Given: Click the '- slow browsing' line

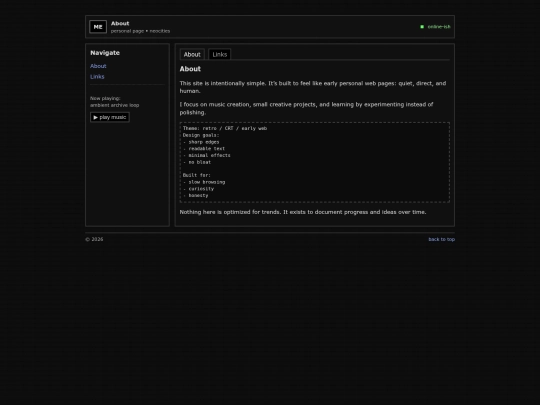Looking at the screenshot, I should [204, 182].
